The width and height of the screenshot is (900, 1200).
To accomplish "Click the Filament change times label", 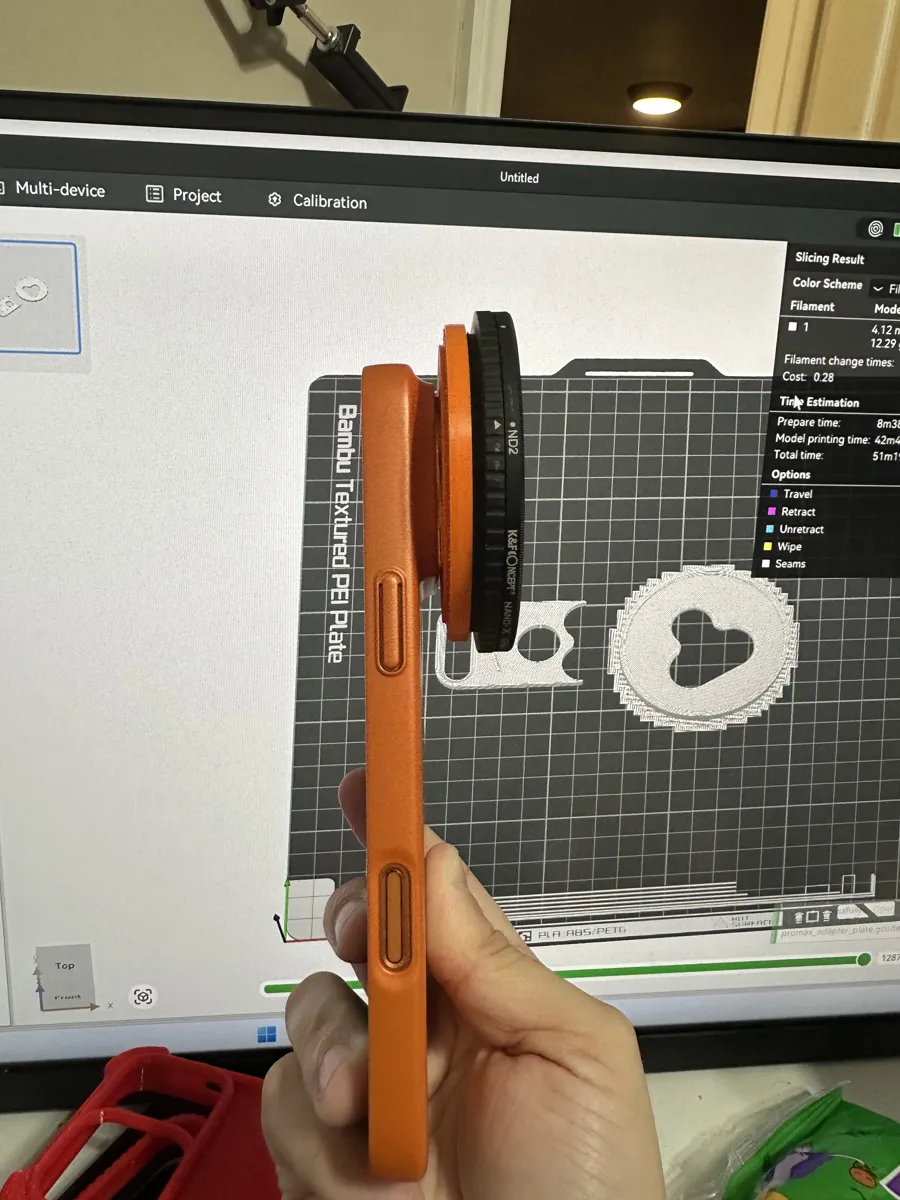I will pyautogui.click(x=838, y=360).
